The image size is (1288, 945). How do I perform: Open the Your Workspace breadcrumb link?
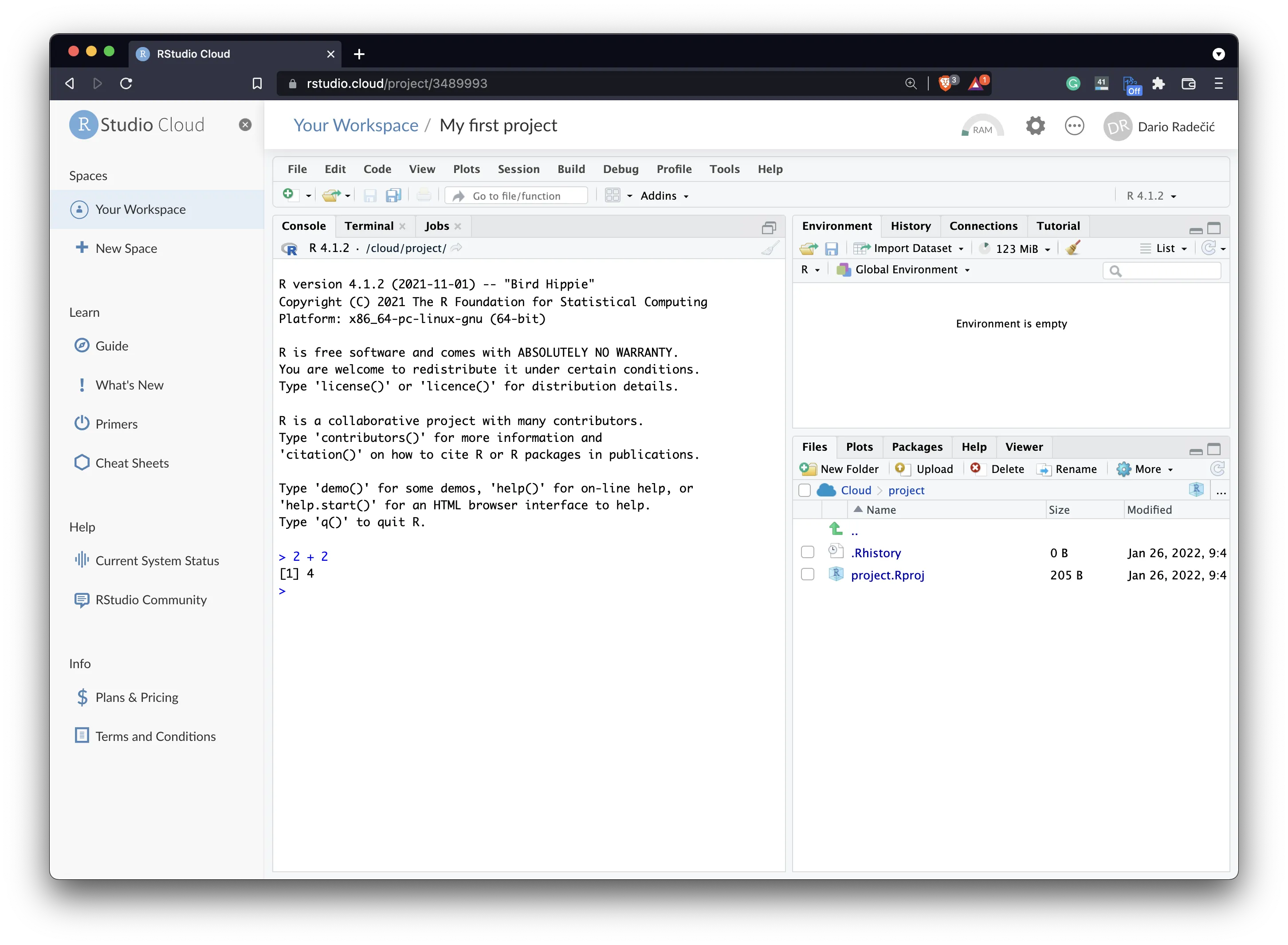coord(356,125)
